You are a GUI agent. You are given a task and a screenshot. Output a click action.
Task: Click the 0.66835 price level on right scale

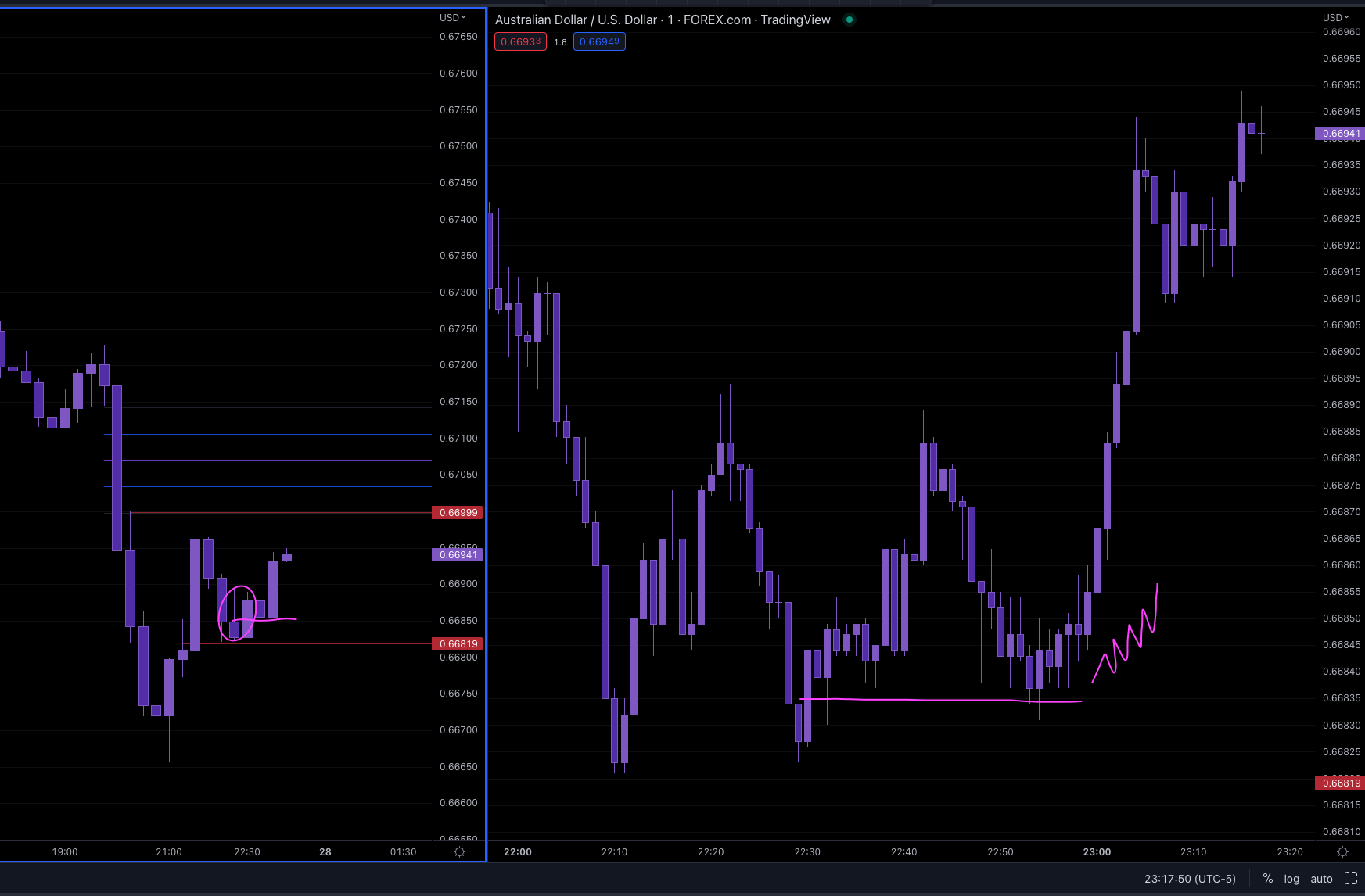tap(1342, 698)
